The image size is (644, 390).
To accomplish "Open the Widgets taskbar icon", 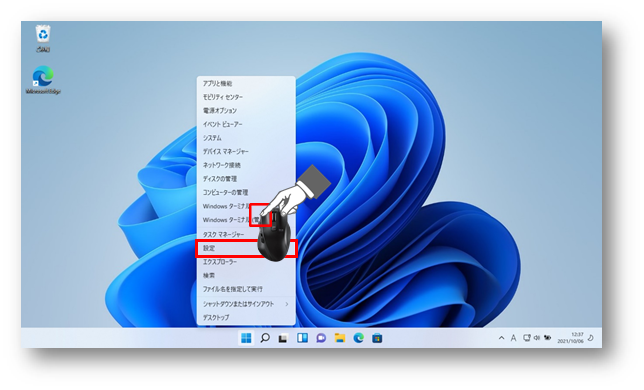I will tap(302, 338).
